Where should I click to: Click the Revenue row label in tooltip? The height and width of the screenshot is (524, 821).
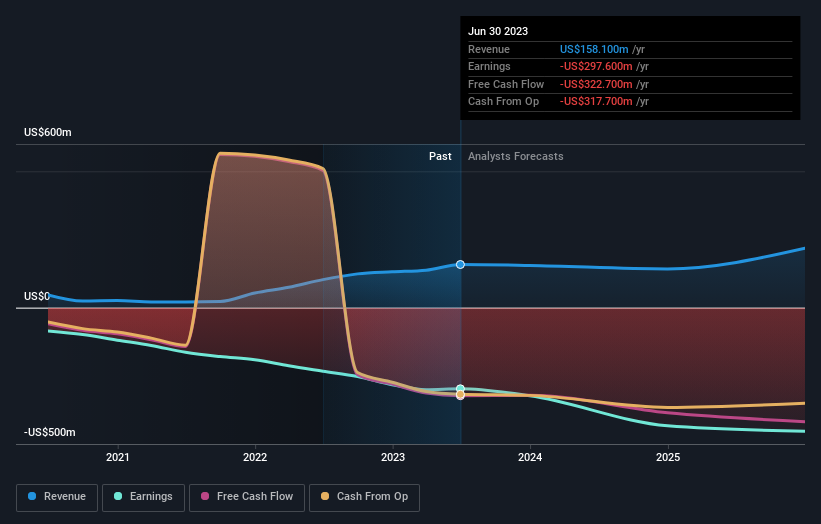(x=489, y=49)
